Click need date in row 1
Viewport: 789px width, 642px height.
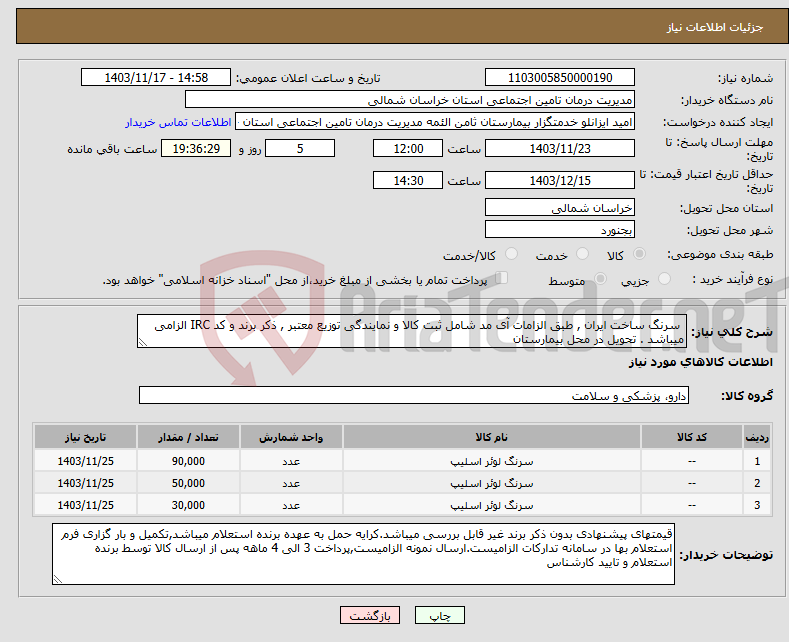click(86, 461)
